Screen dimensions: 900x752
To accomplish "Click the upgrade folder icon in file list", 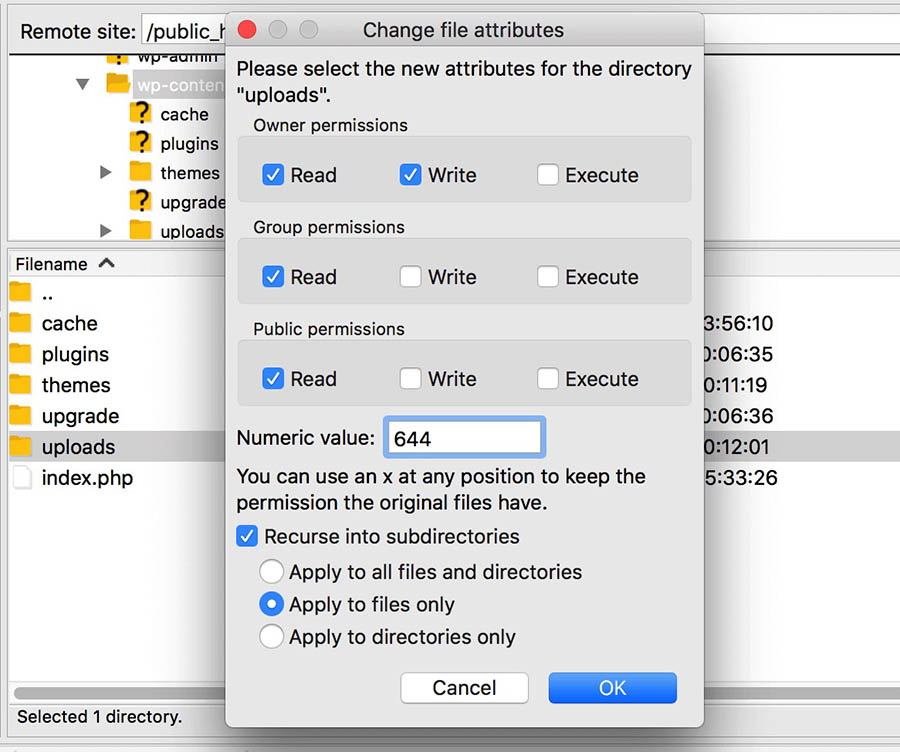I will [x=21, y=416].
